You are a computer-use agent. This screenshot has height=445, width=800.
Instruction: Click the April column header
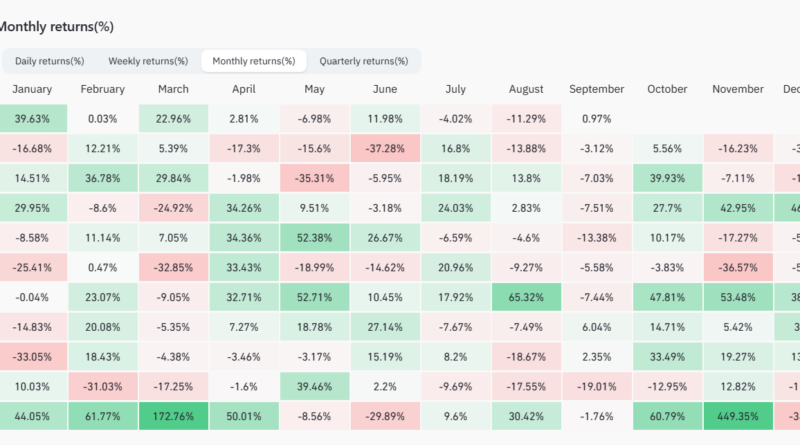(244, 90)
